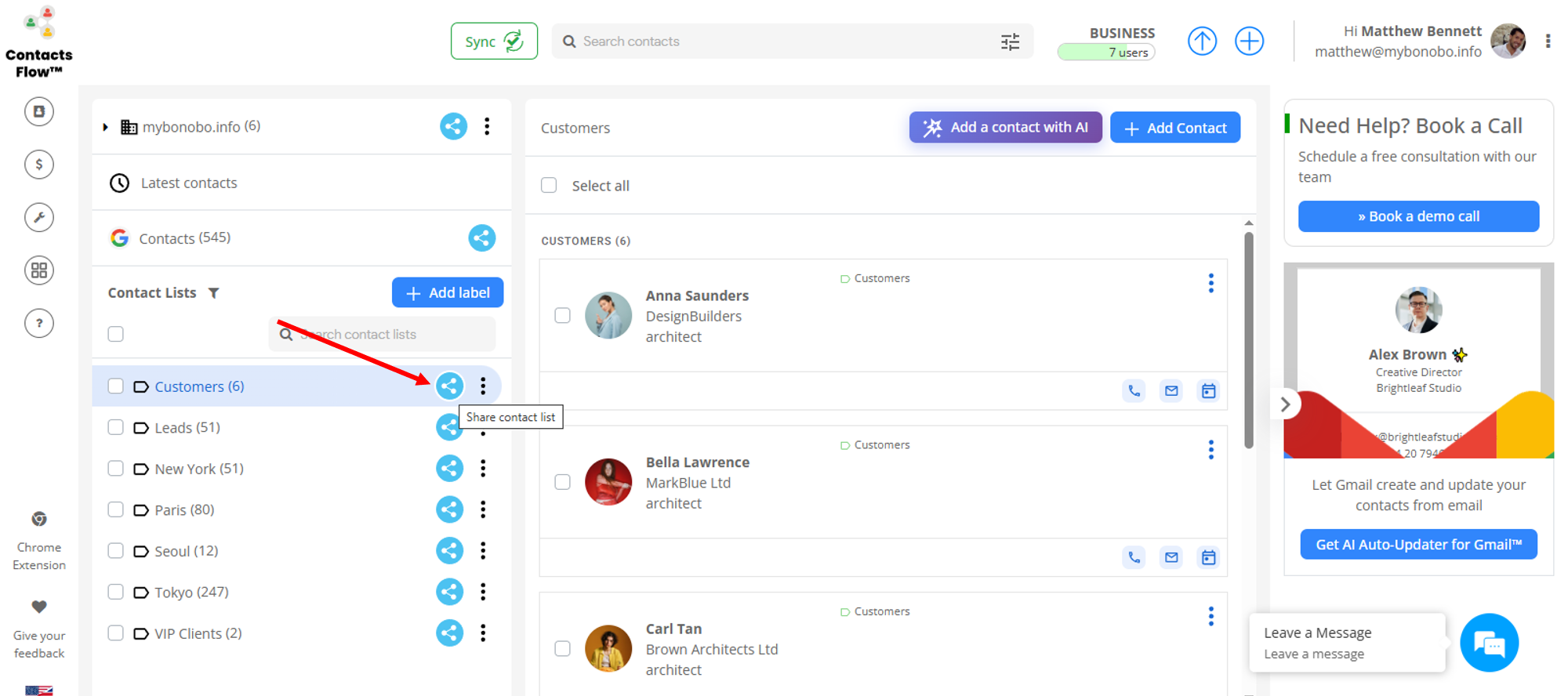The height and width of the screenshot is (696, 1568).
Task: Share the Google Contacts (545) list
Action: tap(481, 238)
